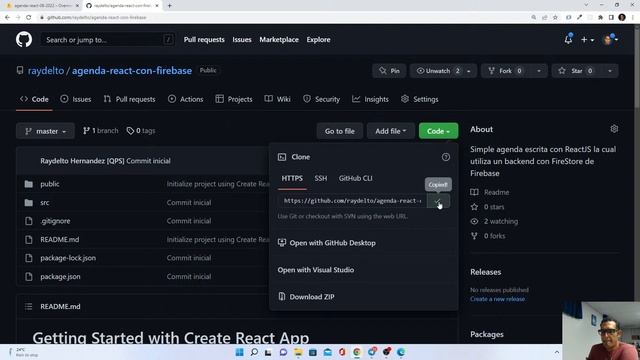Image resolution: width=640 pixels, height=360 pixels.
Task: Open the raydelto owner link
Action: coord(46,71)
